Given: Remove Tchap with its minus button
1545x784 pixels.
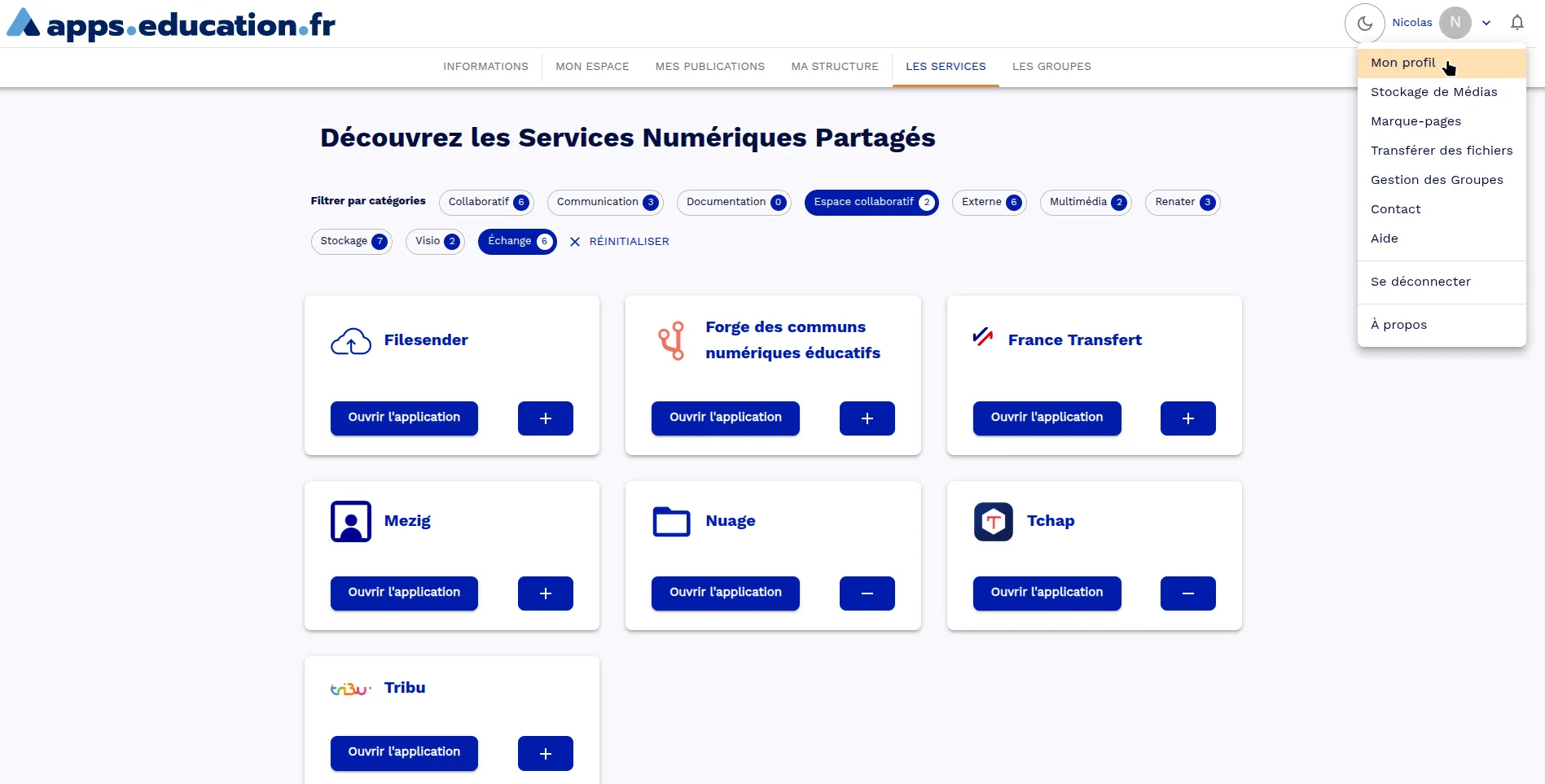Looking at the screenshot, I should pos(1188,593).
